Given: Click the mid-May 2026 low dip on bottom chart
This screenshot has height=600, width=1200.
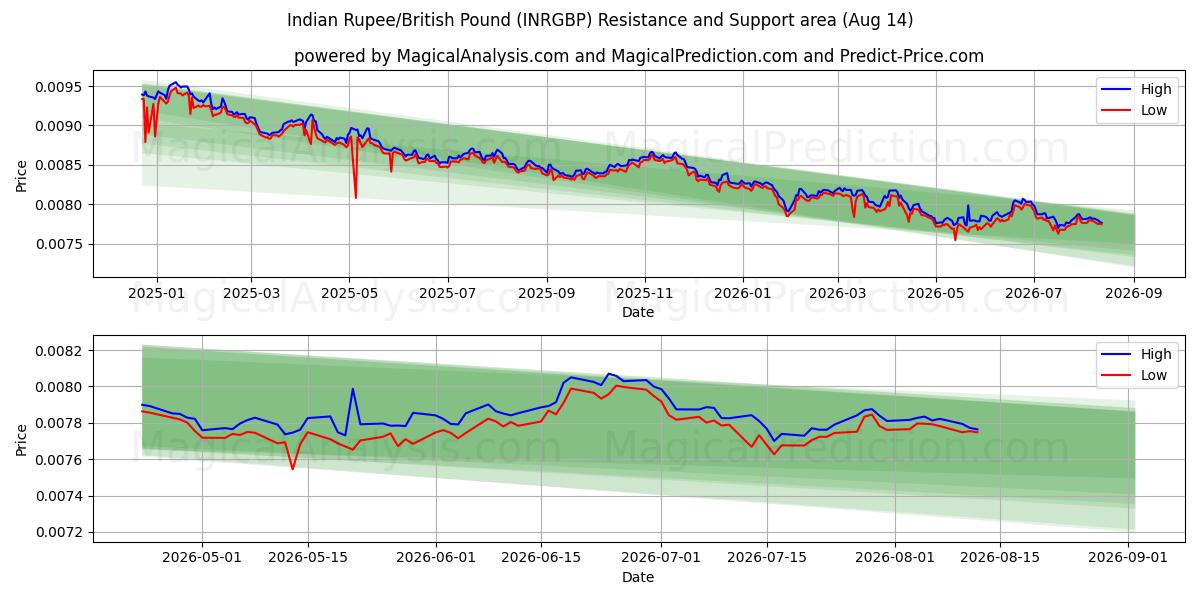Looking at the screenshot, I should coord(293,468).
